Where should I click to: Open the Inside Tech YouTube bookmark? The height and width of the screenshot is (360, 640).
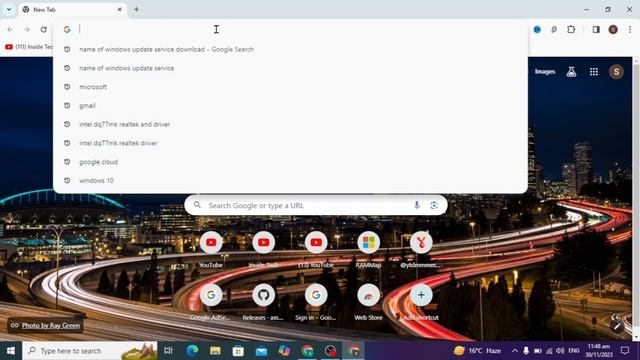(x=29, y=47)
